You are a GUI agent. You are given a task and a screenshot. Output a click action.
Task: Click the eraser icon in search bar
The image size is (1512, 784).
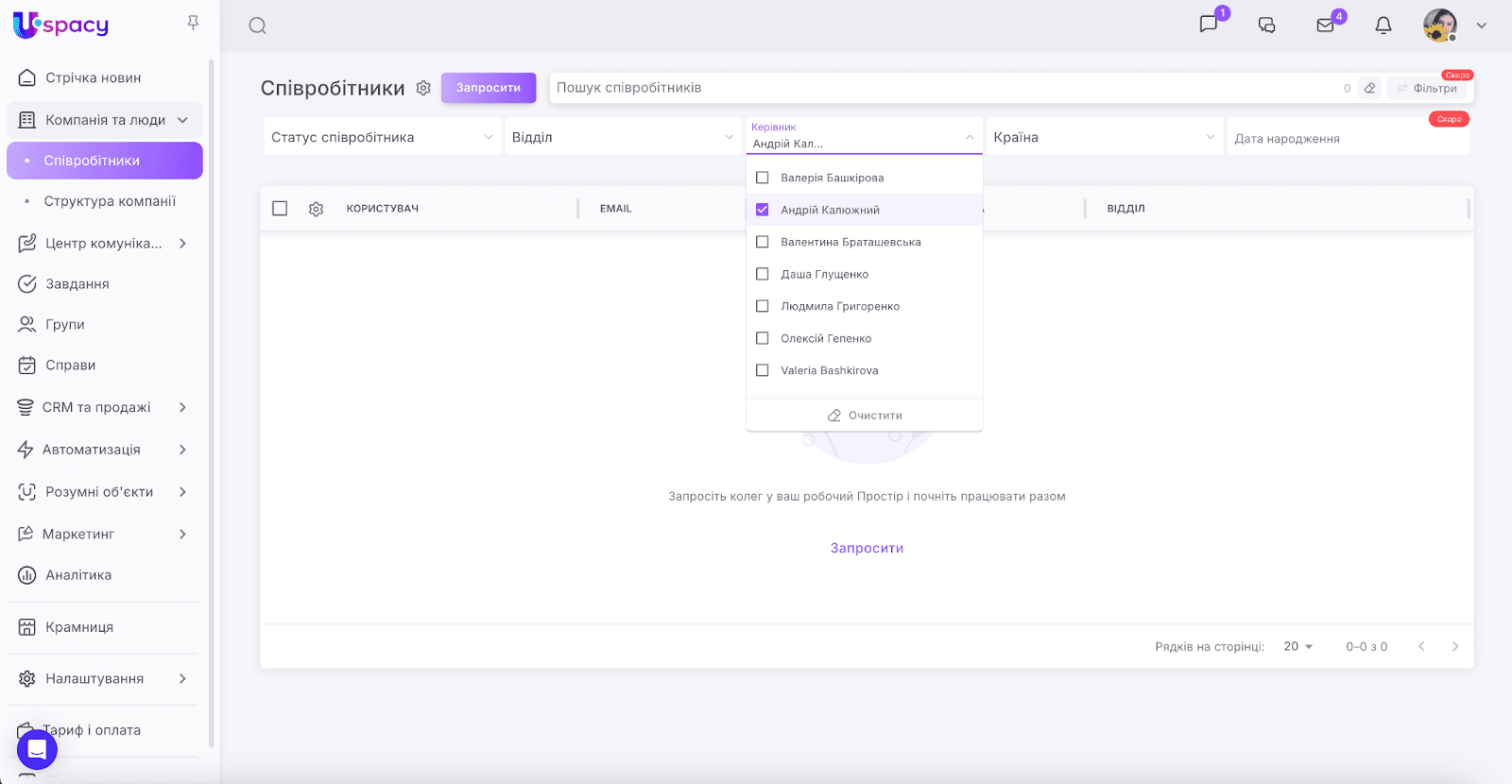(1369, 88)
